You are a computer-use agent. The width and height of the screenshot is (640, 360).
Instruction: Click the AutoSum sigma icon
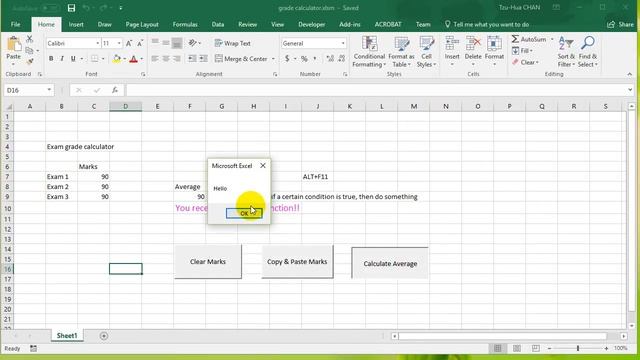[516, 39]
